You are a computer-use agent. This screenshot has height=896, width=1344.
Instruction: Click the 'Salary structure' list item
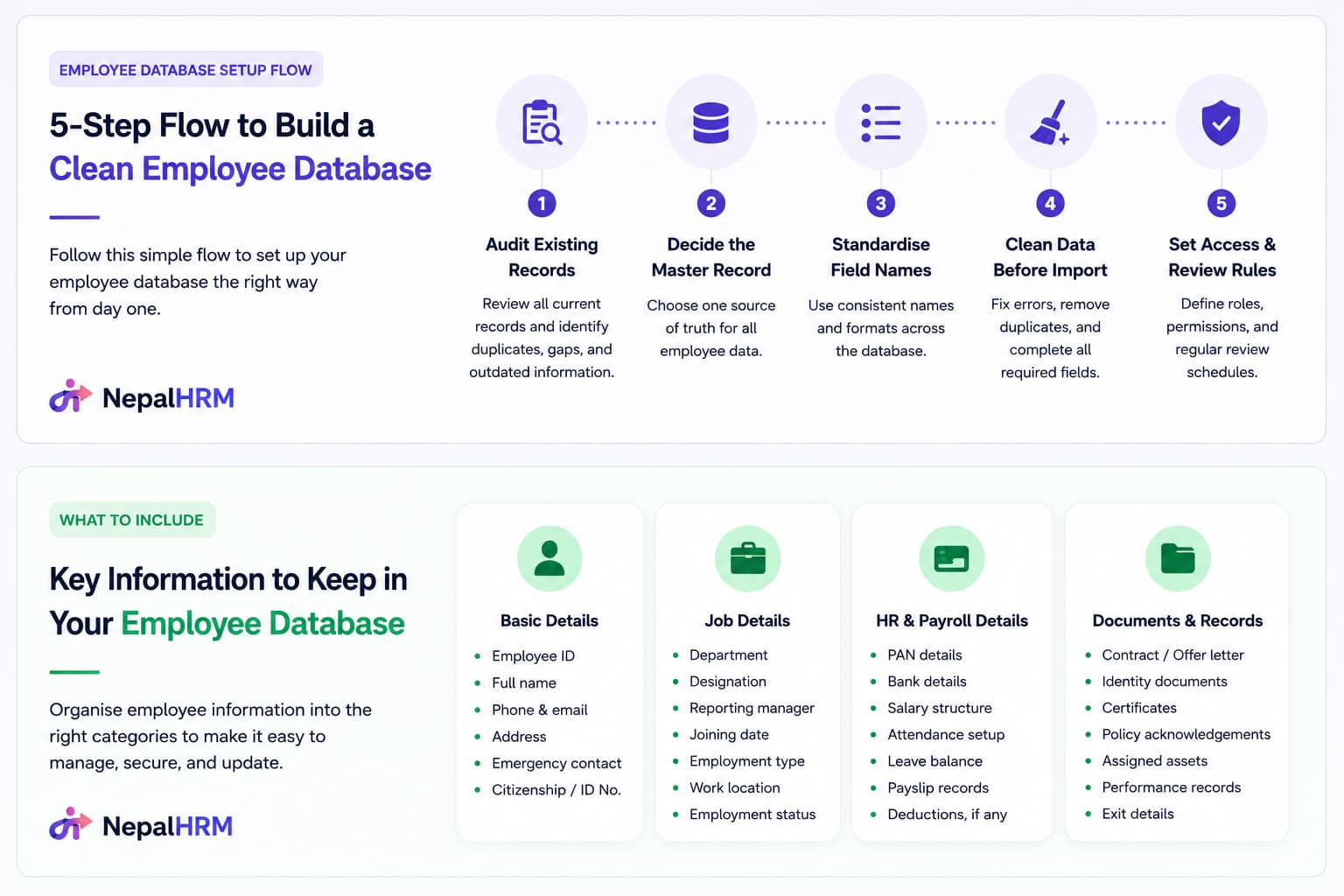point(939,708)
